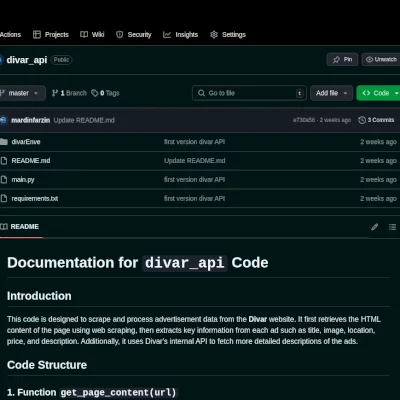Click the book icon beside README
The height and width of the screenshot is (400, 400).
click(4, 227)
